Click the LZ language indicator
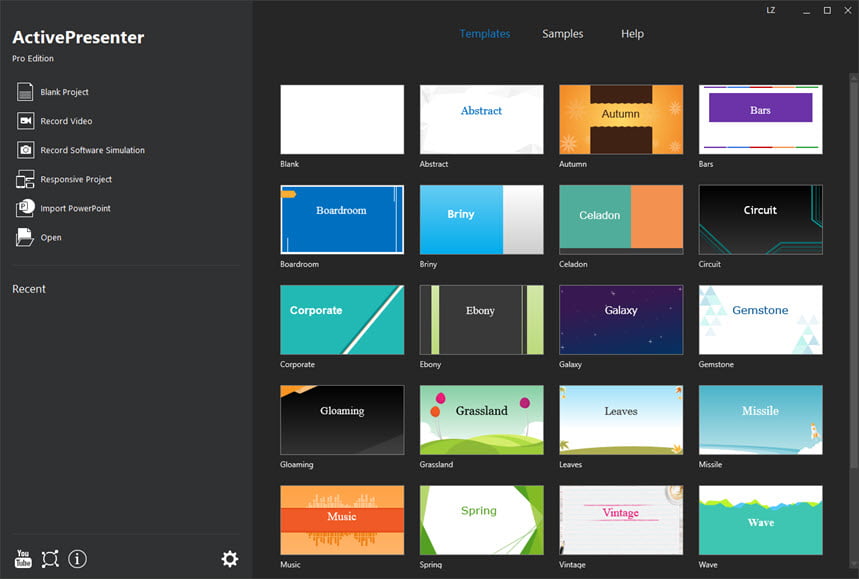Viewport: 859px width, 579px height. point(771,10)
